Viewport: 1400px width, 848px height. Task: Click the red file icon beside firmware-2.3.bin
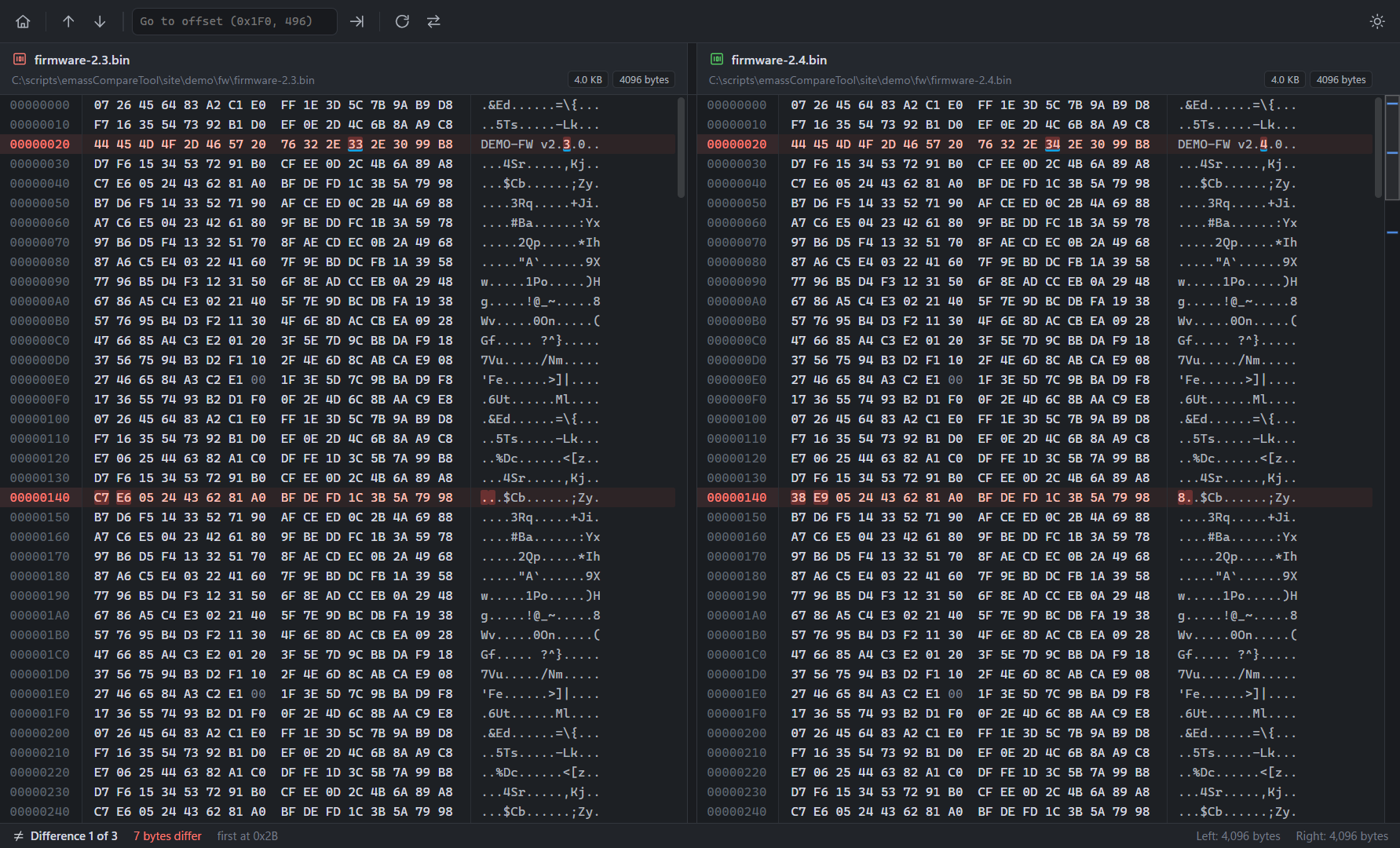[20, 60]
